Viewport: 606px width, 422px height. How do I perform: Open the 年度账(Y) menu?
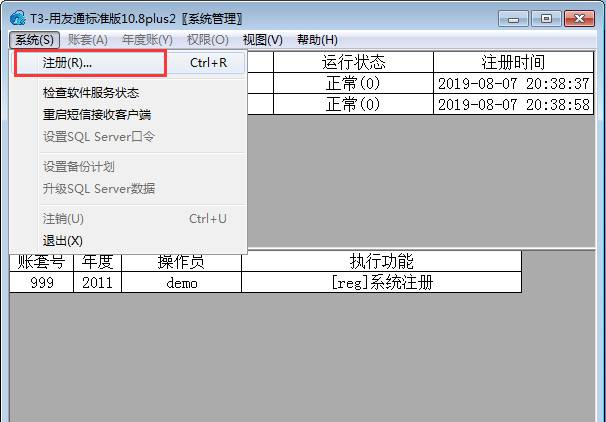[147, 40]
